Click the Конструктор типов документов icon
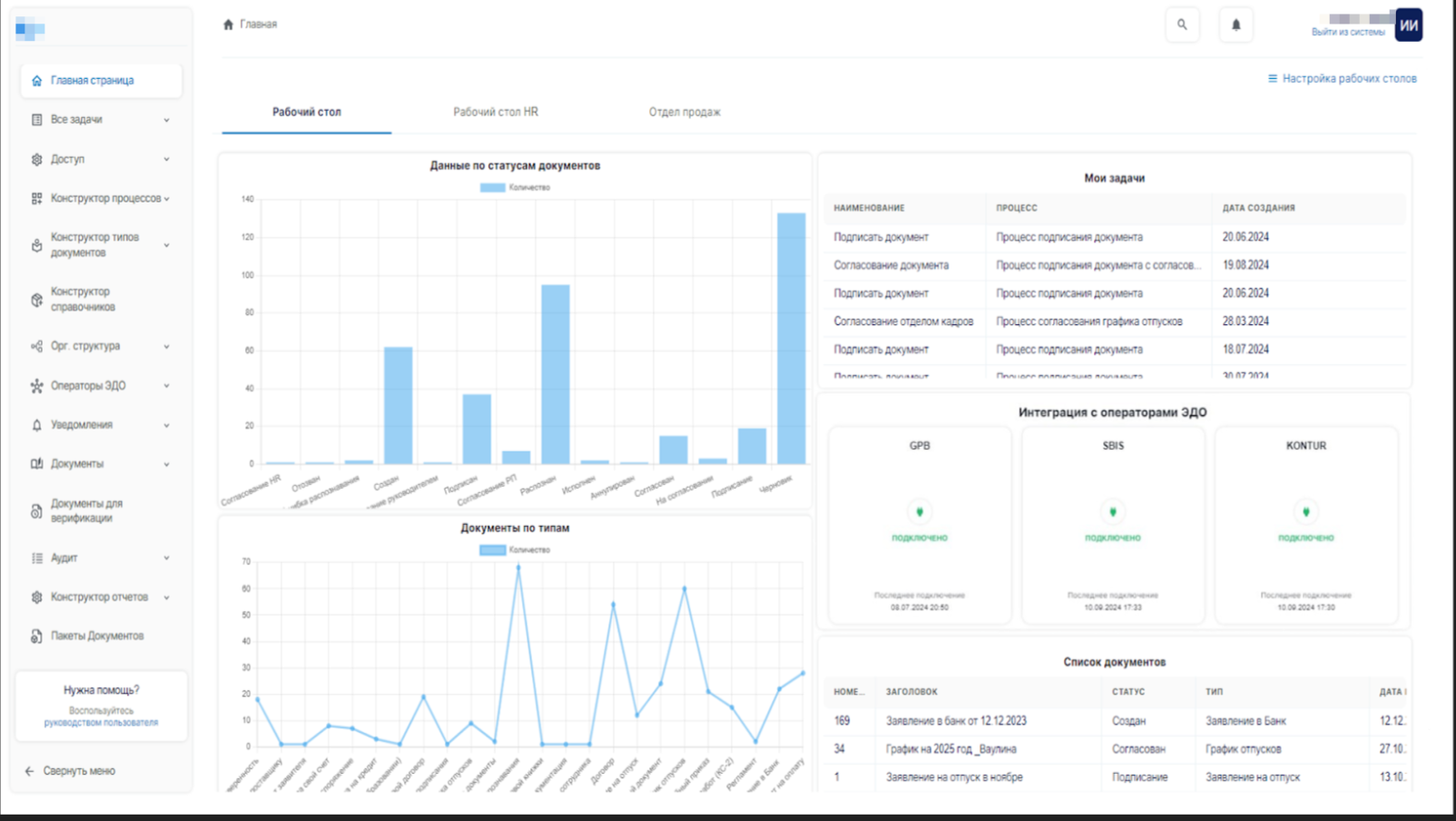Viewport: 1456px width, 821px height. 36,245
